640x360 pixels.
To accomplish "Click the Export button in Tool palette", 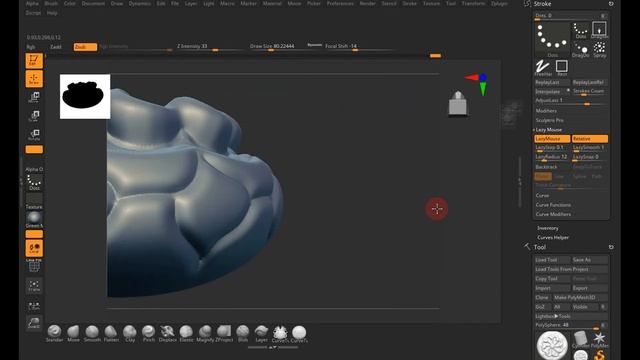I will pos(589,288).
